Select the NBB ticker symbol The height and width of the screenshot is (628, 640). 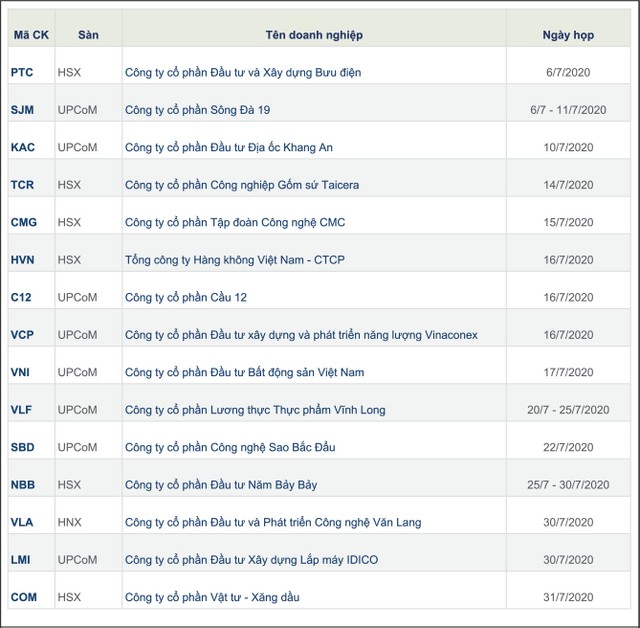(22, 485)
